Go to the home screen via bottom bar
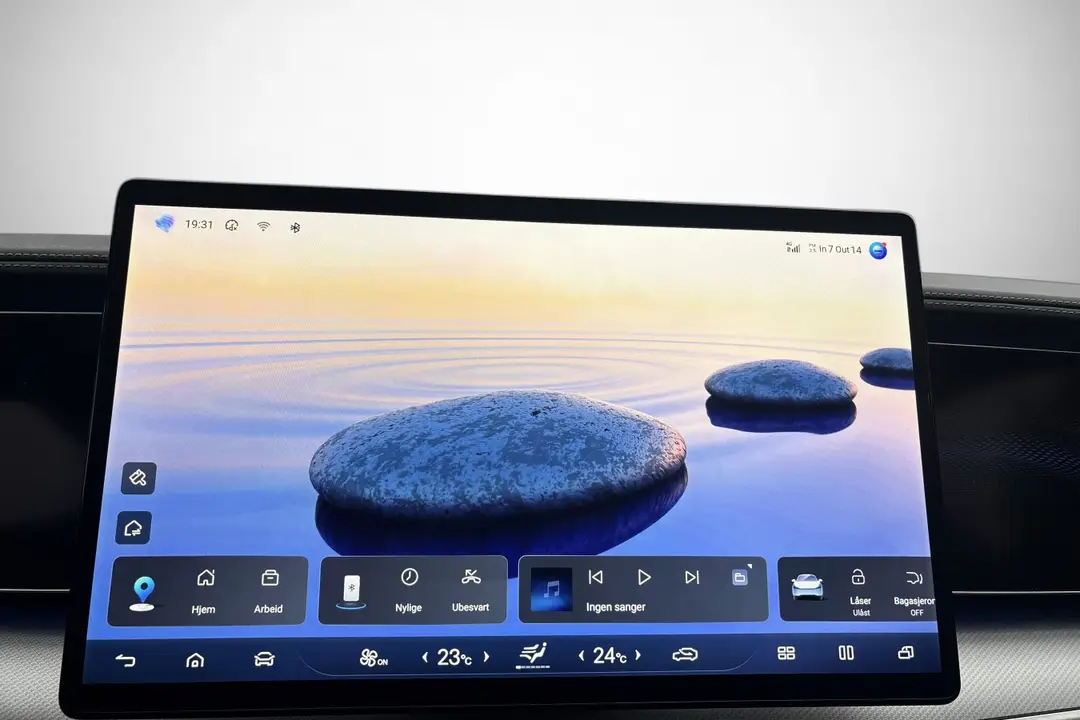The image size is (1080, 720). click(x=195, y=660)
